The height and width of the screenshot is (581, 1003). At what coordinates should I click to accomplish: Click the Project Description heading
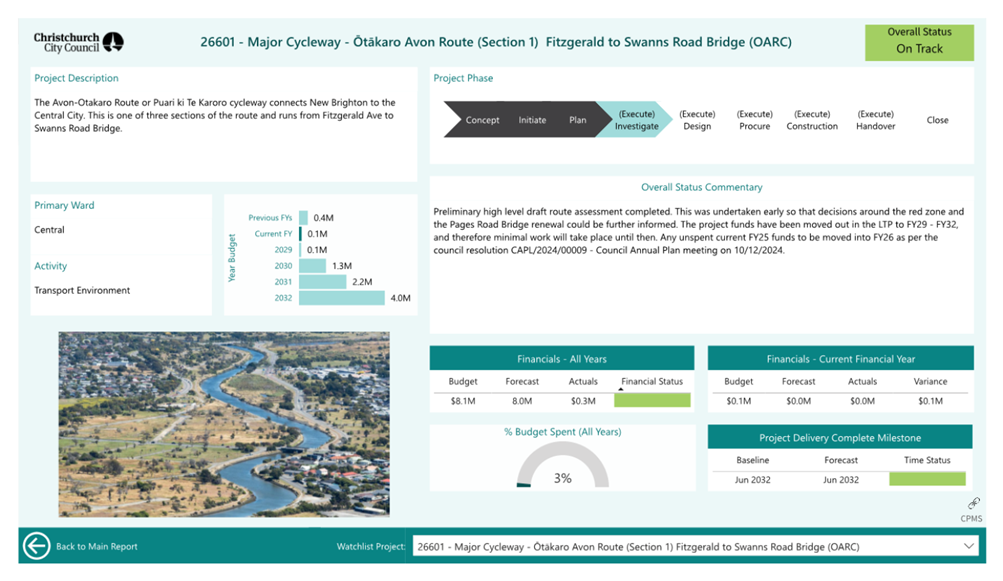tap(76, 78)
